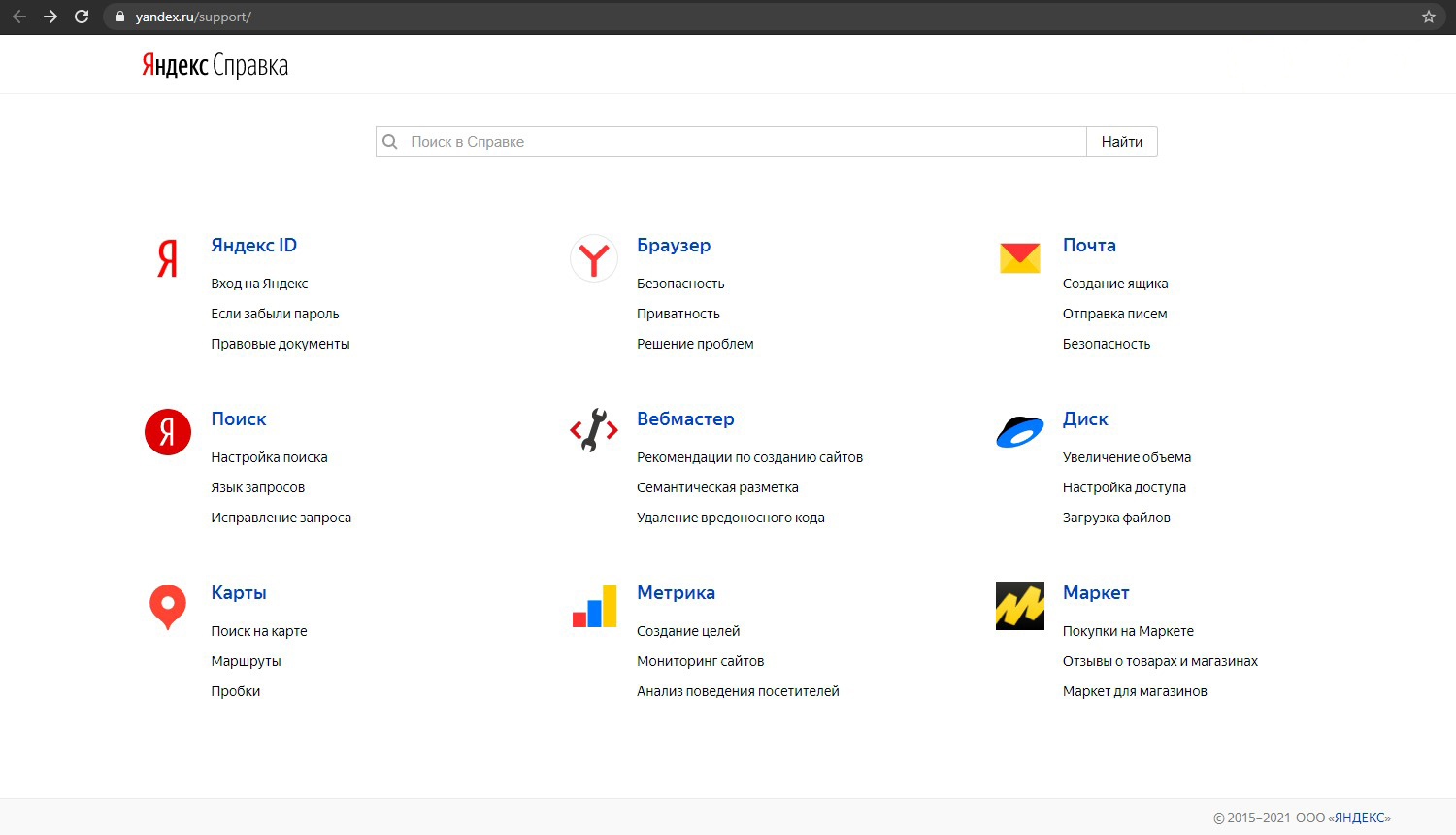1456x835 pixels.
Task: Select the Поиск red circle icon
Action: pos(168,432)
